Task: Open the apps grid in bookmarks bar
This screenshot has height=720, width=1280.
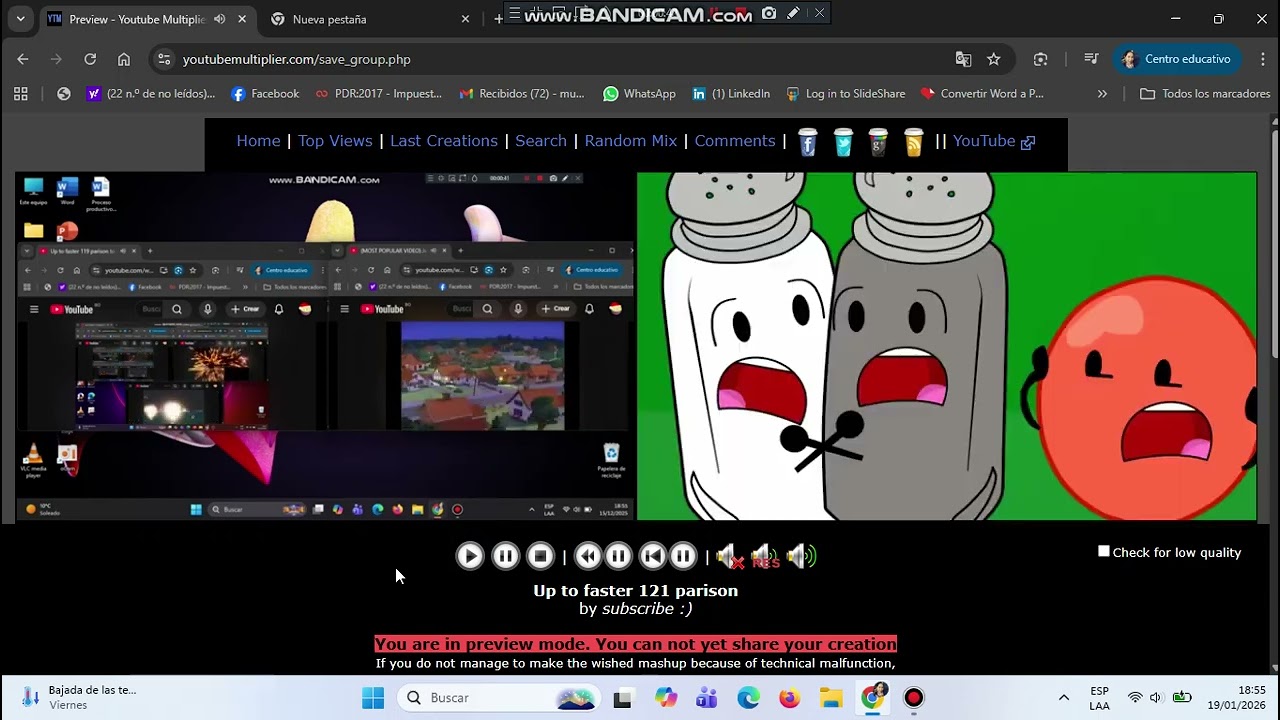Action: 20,94
